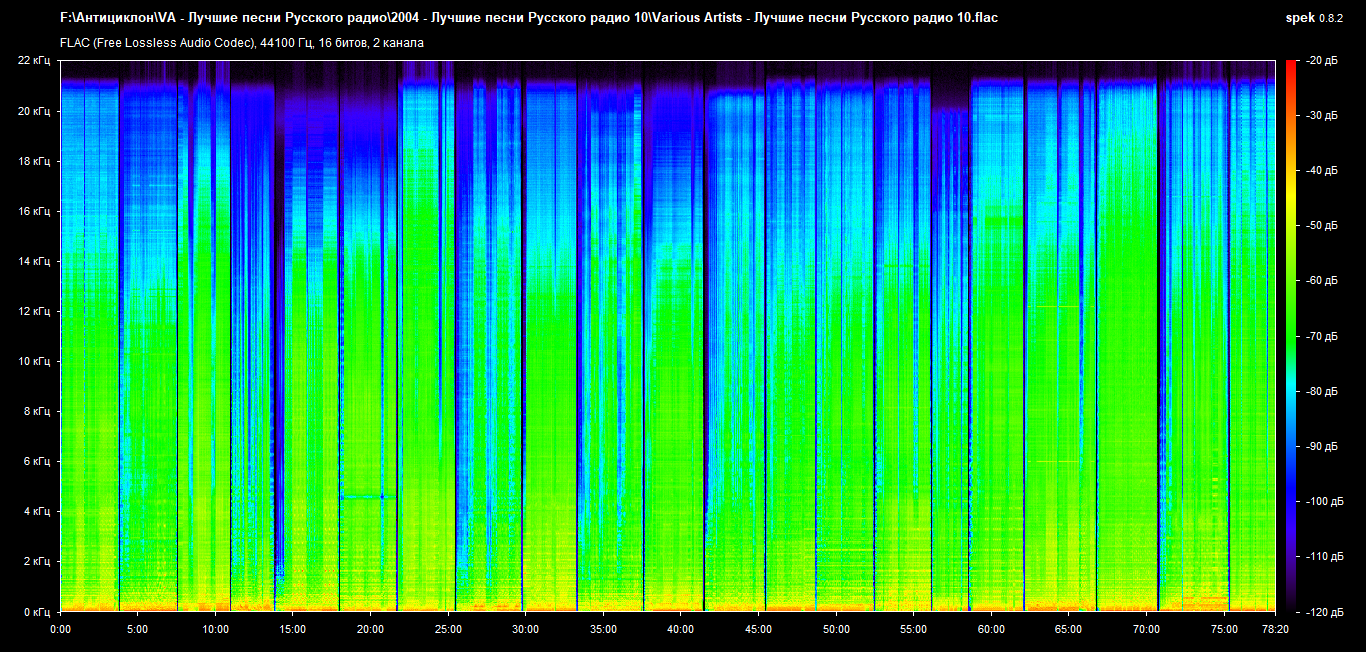Click the -80 дБ scale label
The image size is (1366, 652).
tap(1322, 391)
